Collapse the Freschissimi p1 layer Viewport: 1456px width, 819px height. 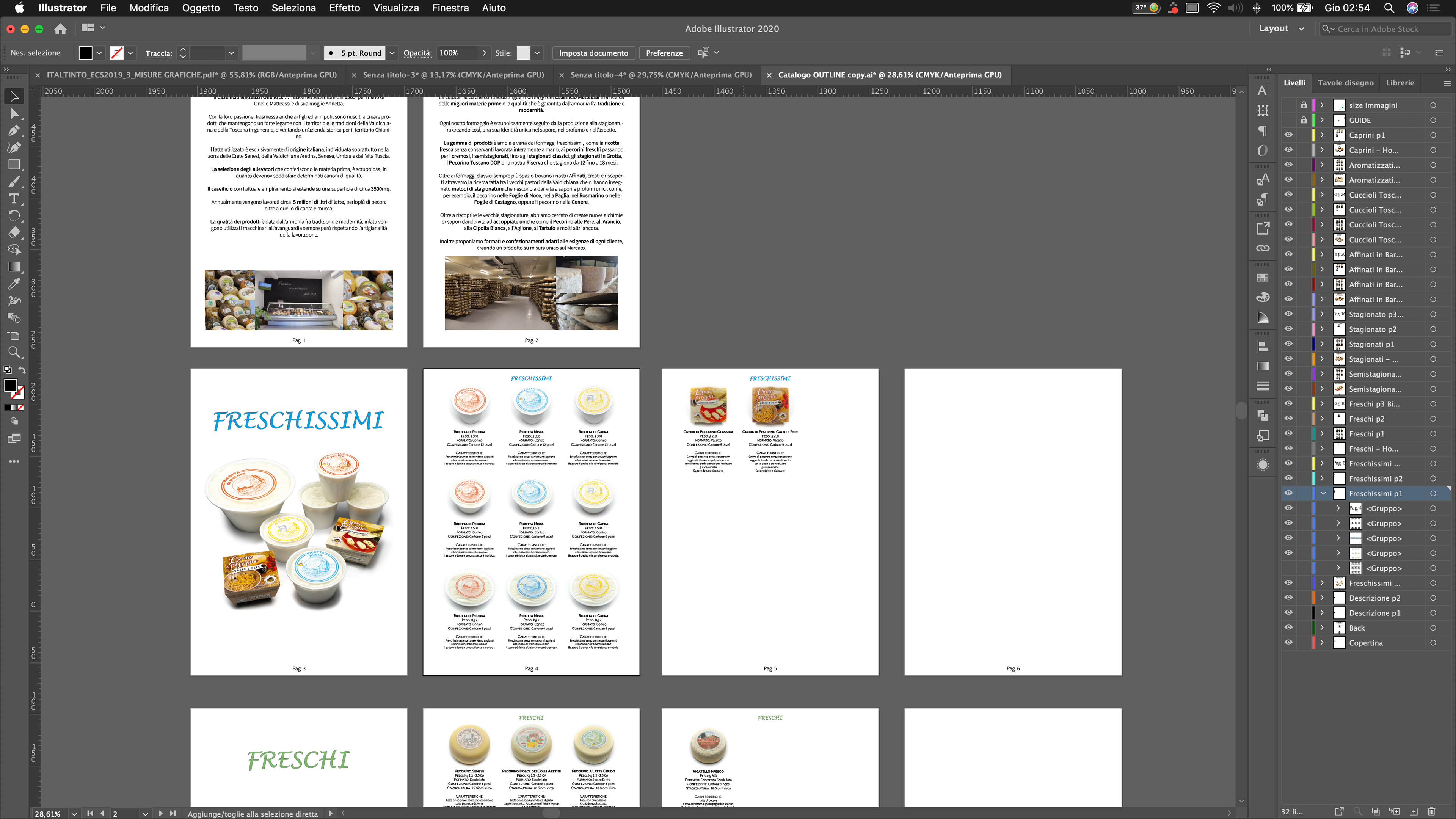1323,493
